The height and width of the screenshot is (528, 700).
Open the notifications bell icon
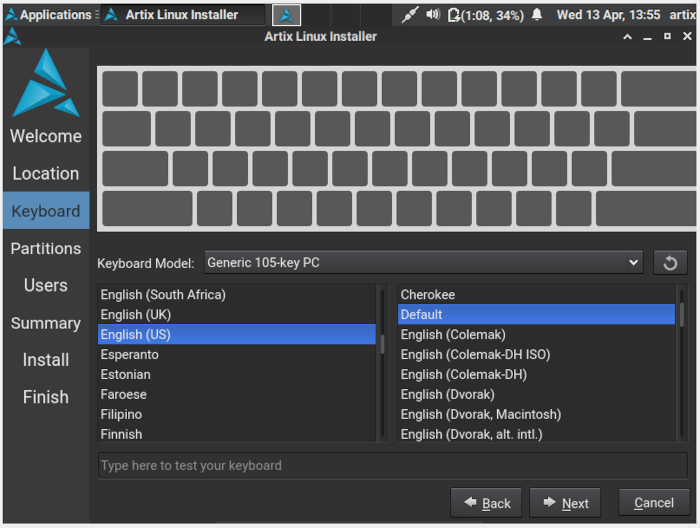[537, 15]
